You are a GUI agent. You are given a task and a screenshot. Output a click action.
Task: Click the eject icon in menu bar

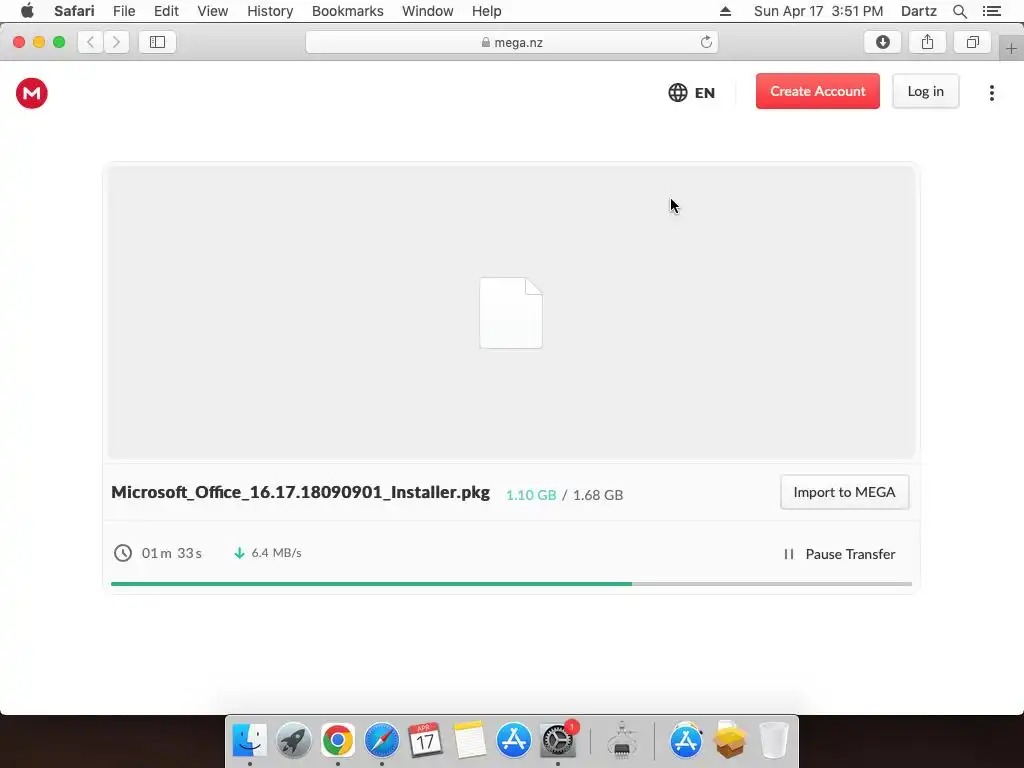coord(726,11)
